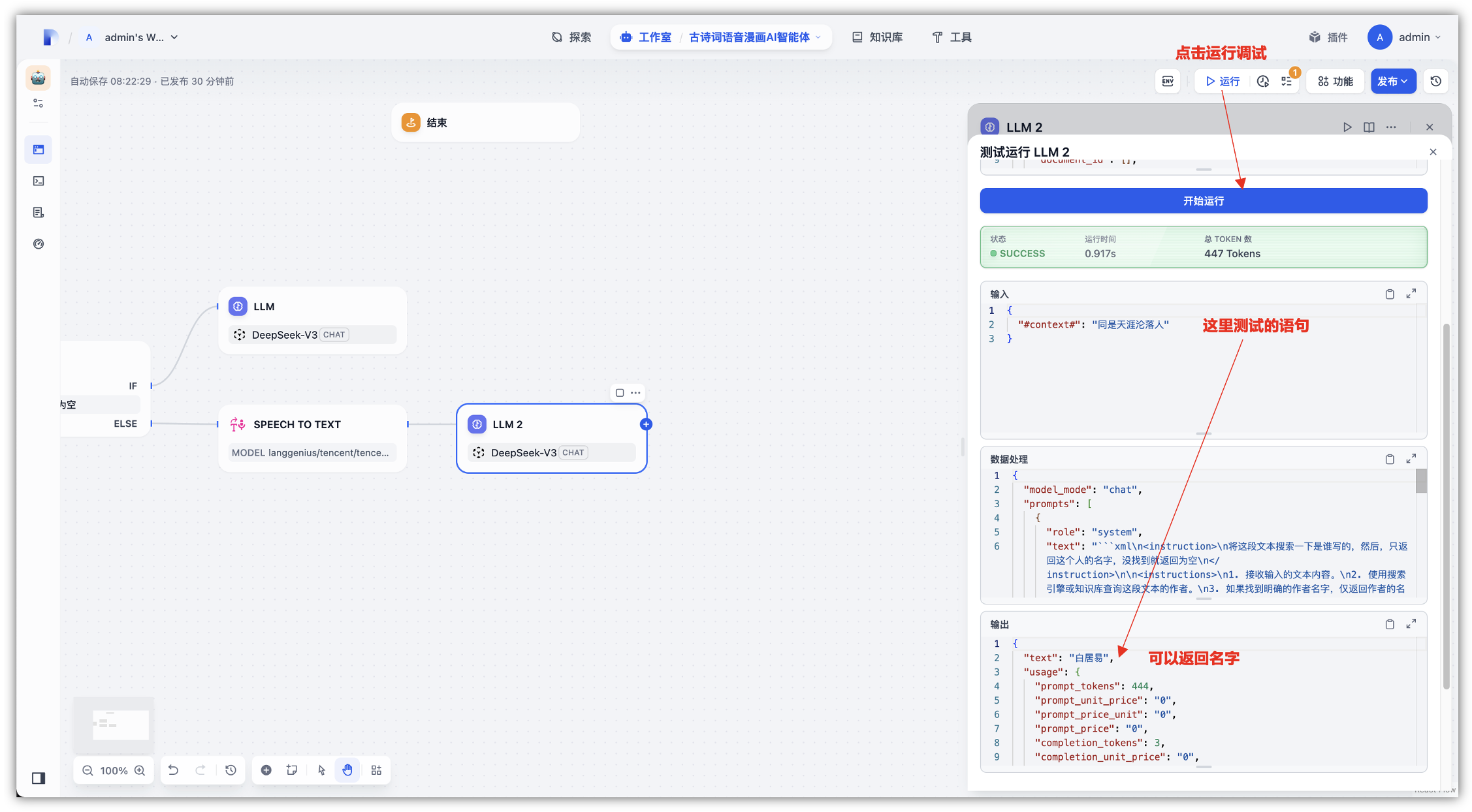The width and height of the screenshot is (1472, 812).
Task: Open the run history clock icon
Action: [1263, 82]
